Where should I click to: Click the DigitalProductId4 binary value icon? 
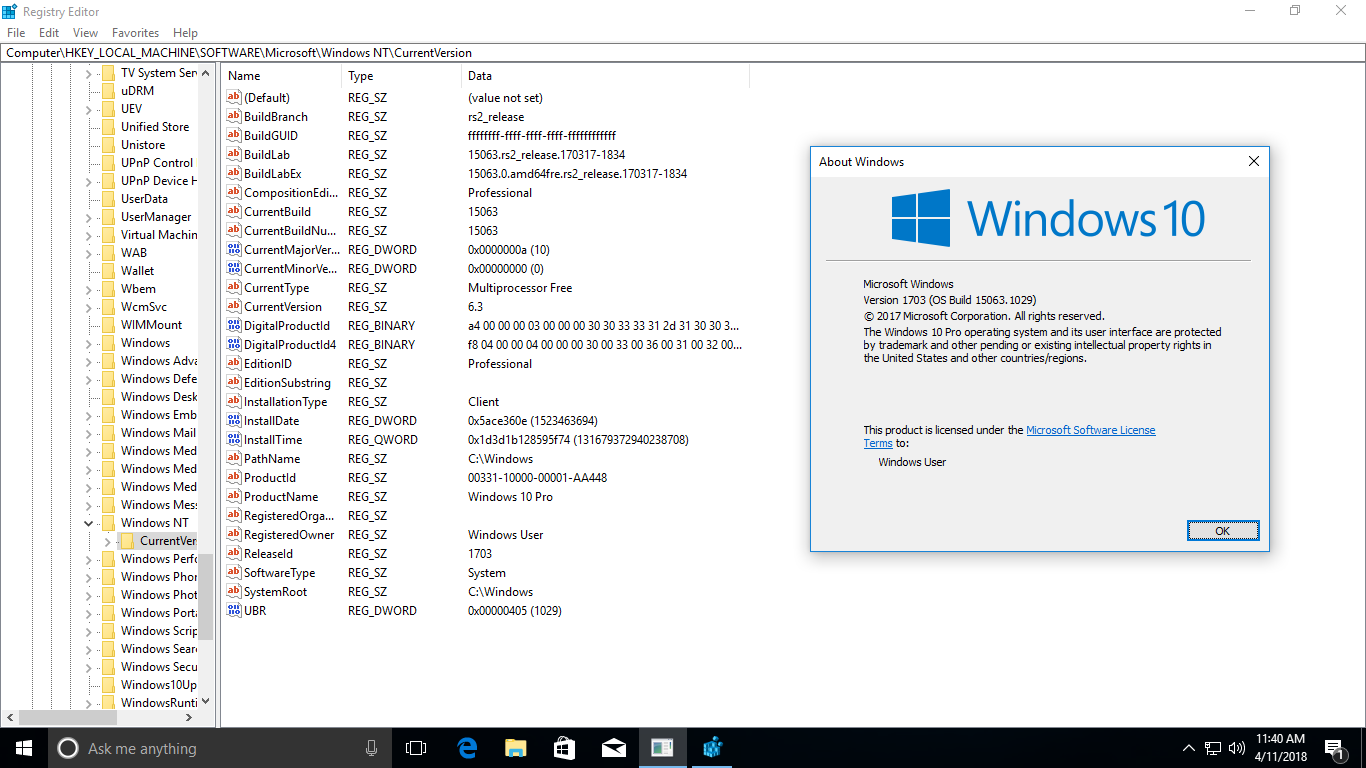click(x=234, y=345)
